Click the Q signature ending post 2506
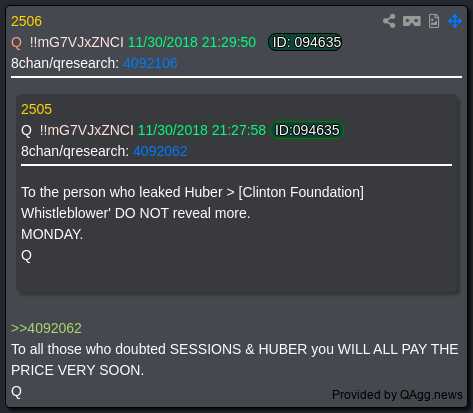 click(16, 392)
